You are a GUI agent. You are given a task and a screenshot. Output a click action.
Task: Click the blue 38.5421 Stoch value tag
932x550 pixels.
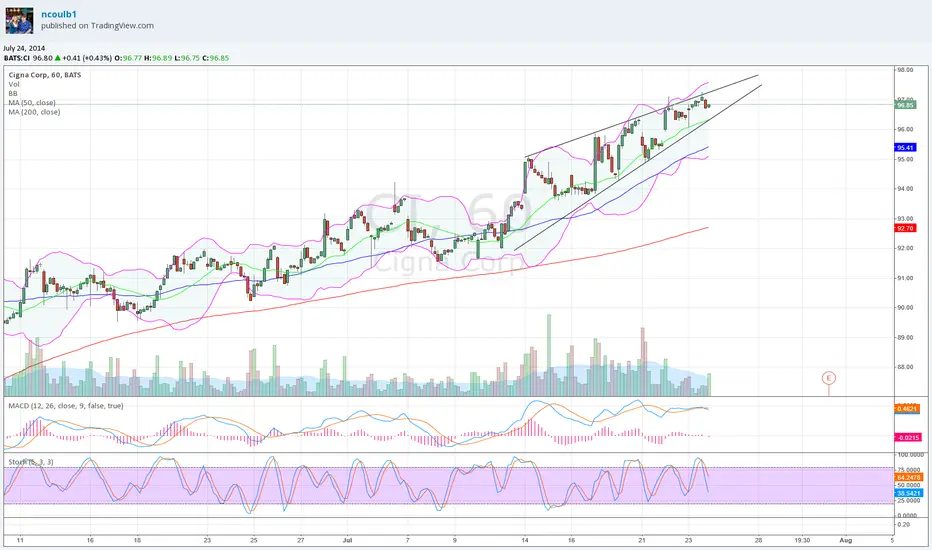pyautogui.click(x=908, y=494)
